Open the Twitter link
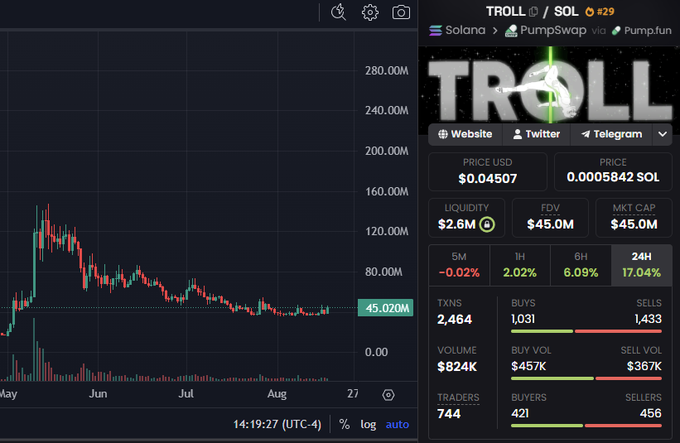Screen dimensions: 680x443 click(x=536, y=134)
